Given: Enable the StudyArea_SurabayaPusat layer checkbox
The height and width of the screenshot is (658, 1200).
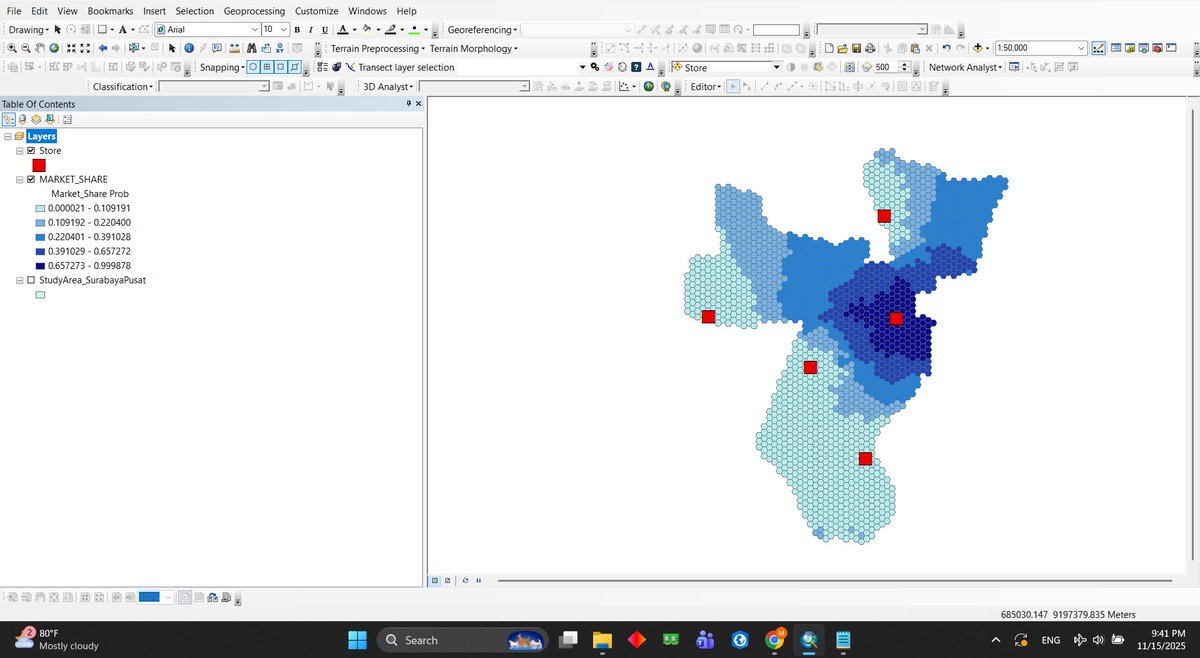Looking at the screenshot, I should coord(29,280).
